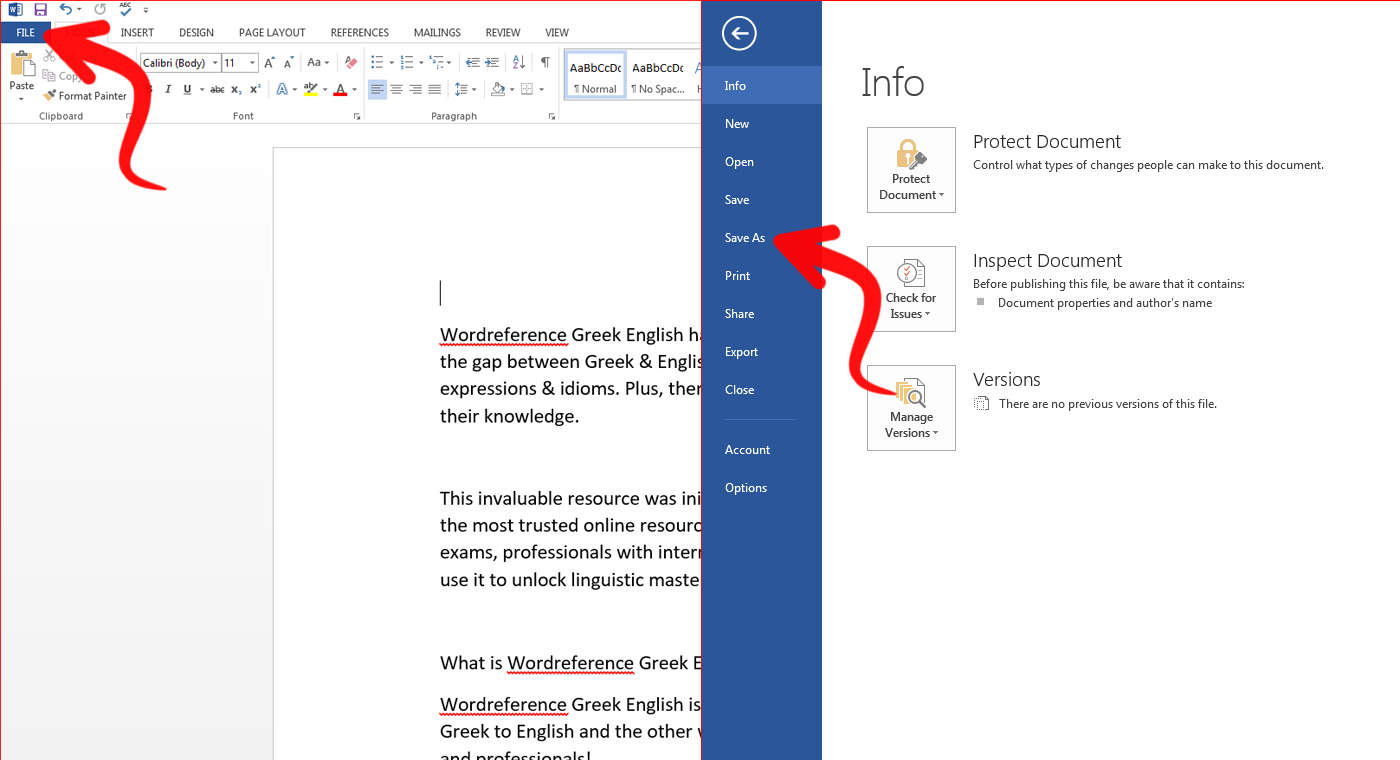The image size is (1400, 760).
Task: Increase indent using the ribbon icon
Action: click(x=493, y=63)
